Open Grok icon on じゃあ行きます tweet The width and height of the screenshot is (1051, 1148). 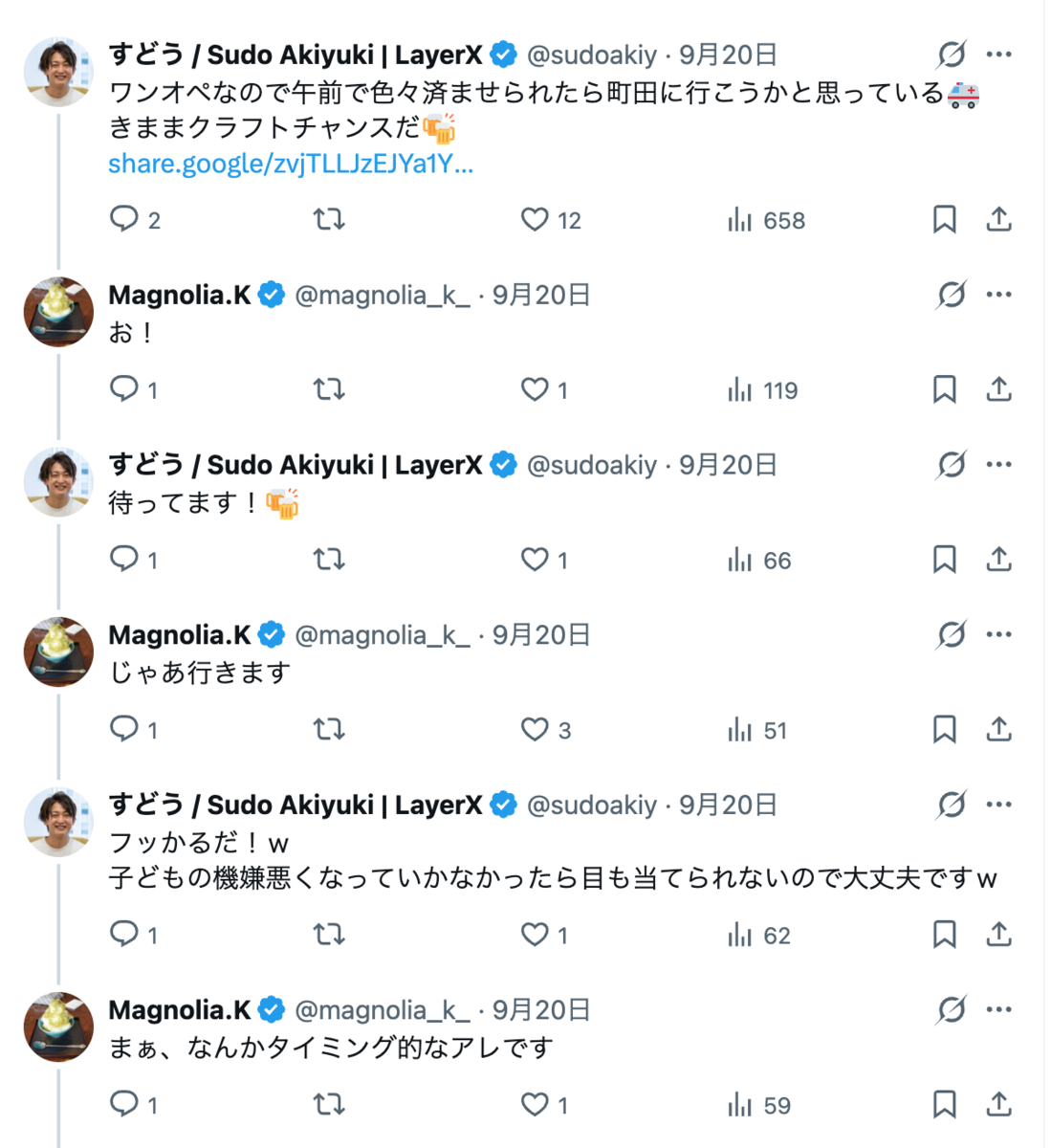[951, 634]
